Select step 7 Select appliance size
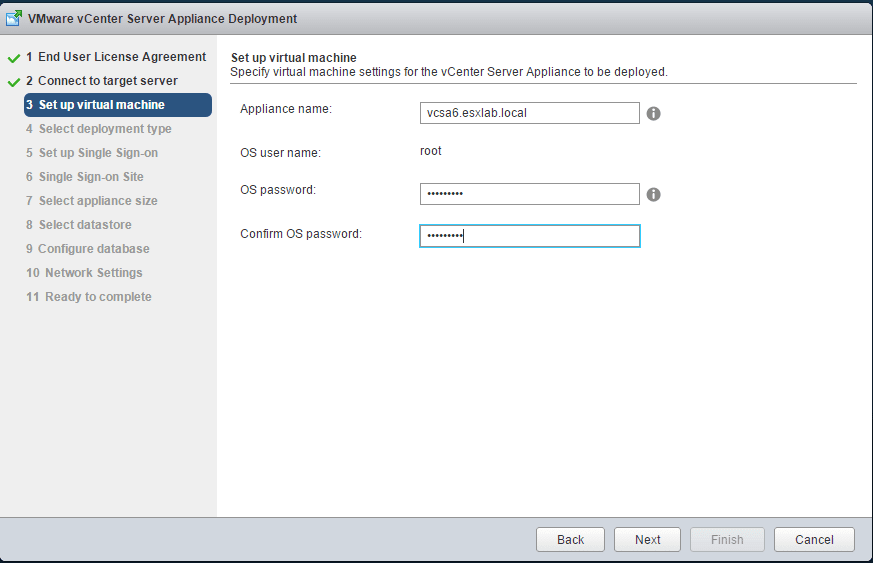This screenshot has width=873, height=563. coord(92,201)
